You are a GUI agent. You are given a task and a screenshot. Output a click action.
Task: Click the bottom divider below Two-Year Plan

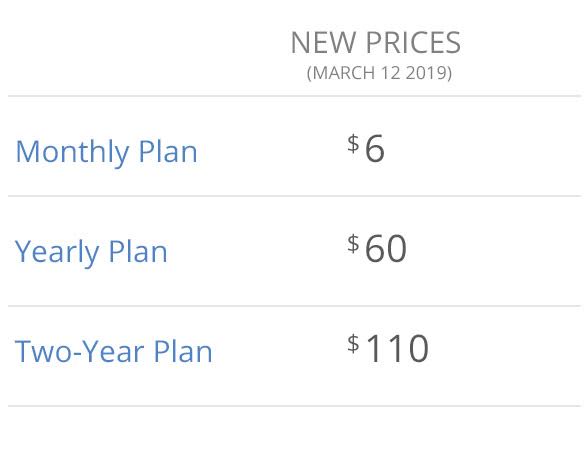[x=294, y=406]
